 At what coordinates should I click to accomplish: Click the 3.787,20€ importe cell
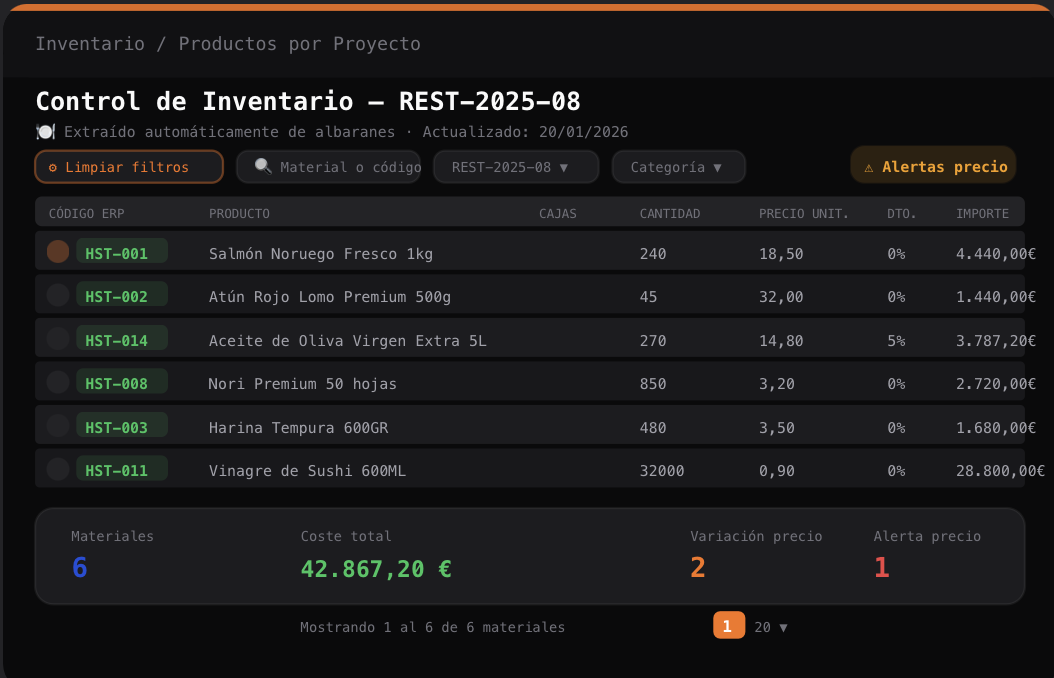pos(996,341)
